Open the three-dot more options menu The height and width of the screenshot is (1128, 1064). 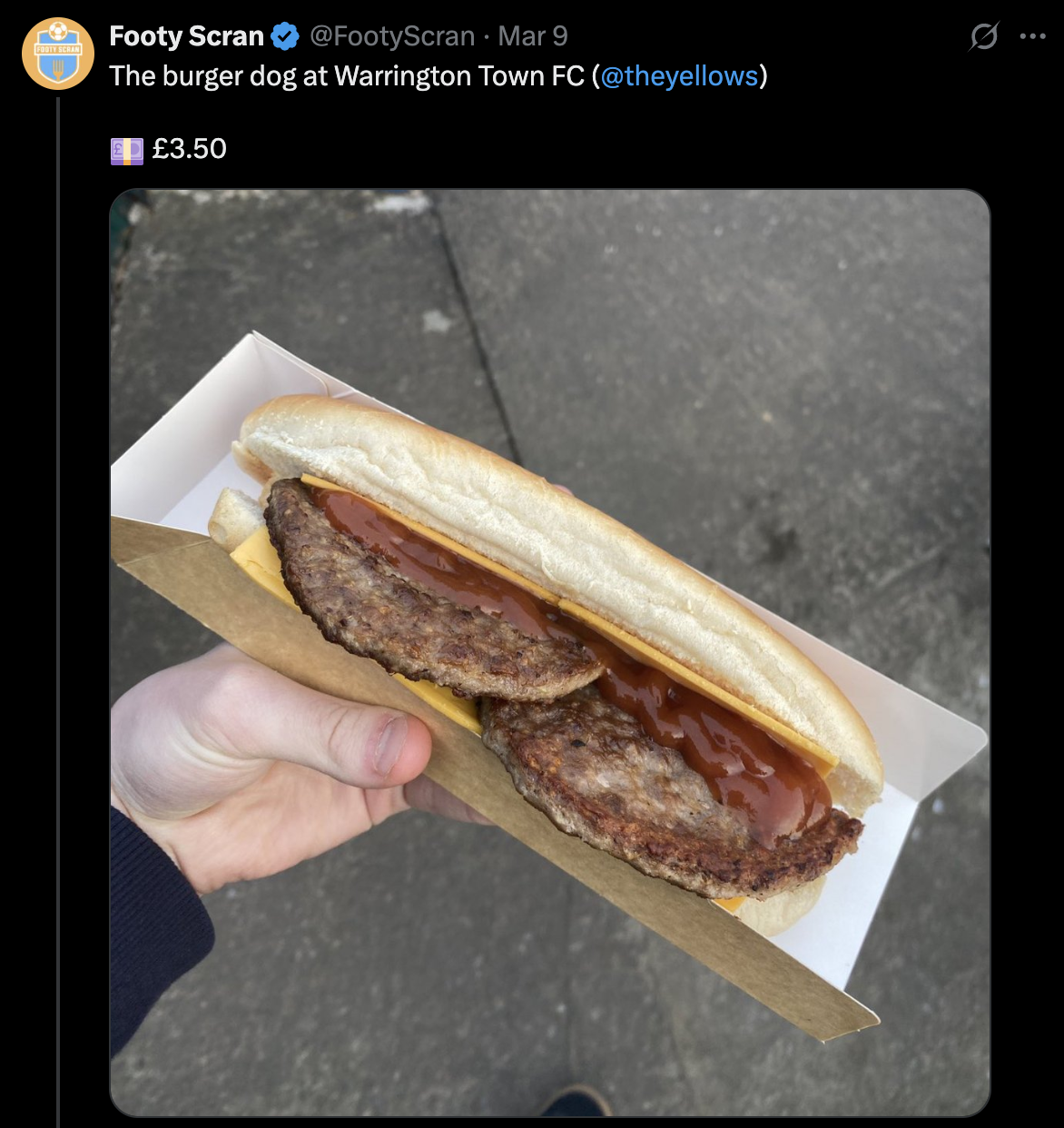point(1033,36)
